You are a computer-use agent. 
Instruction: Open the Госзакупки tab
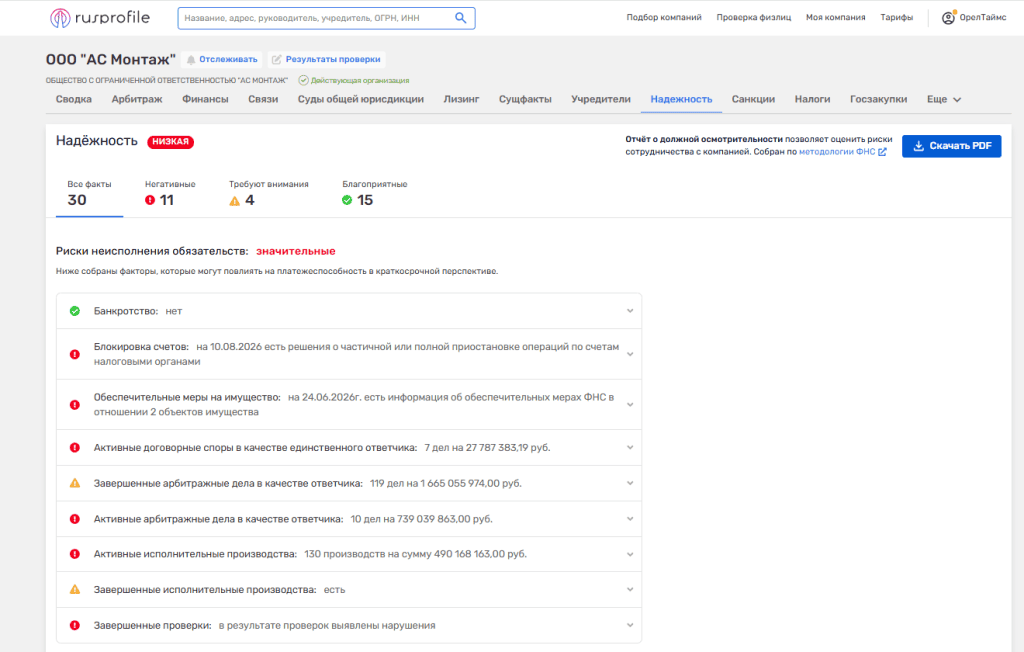point(878,99)
